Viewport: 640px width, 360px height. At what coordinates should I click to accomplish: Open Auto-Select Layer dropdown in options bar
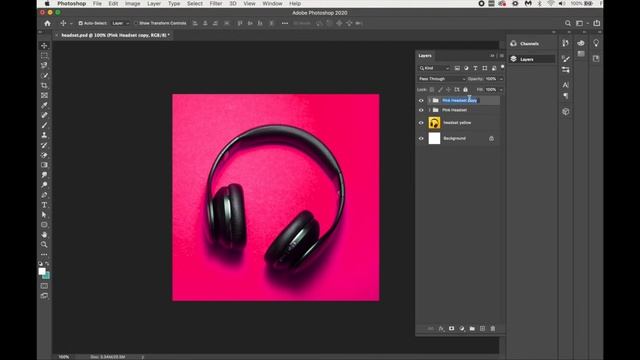click(120, 23)
